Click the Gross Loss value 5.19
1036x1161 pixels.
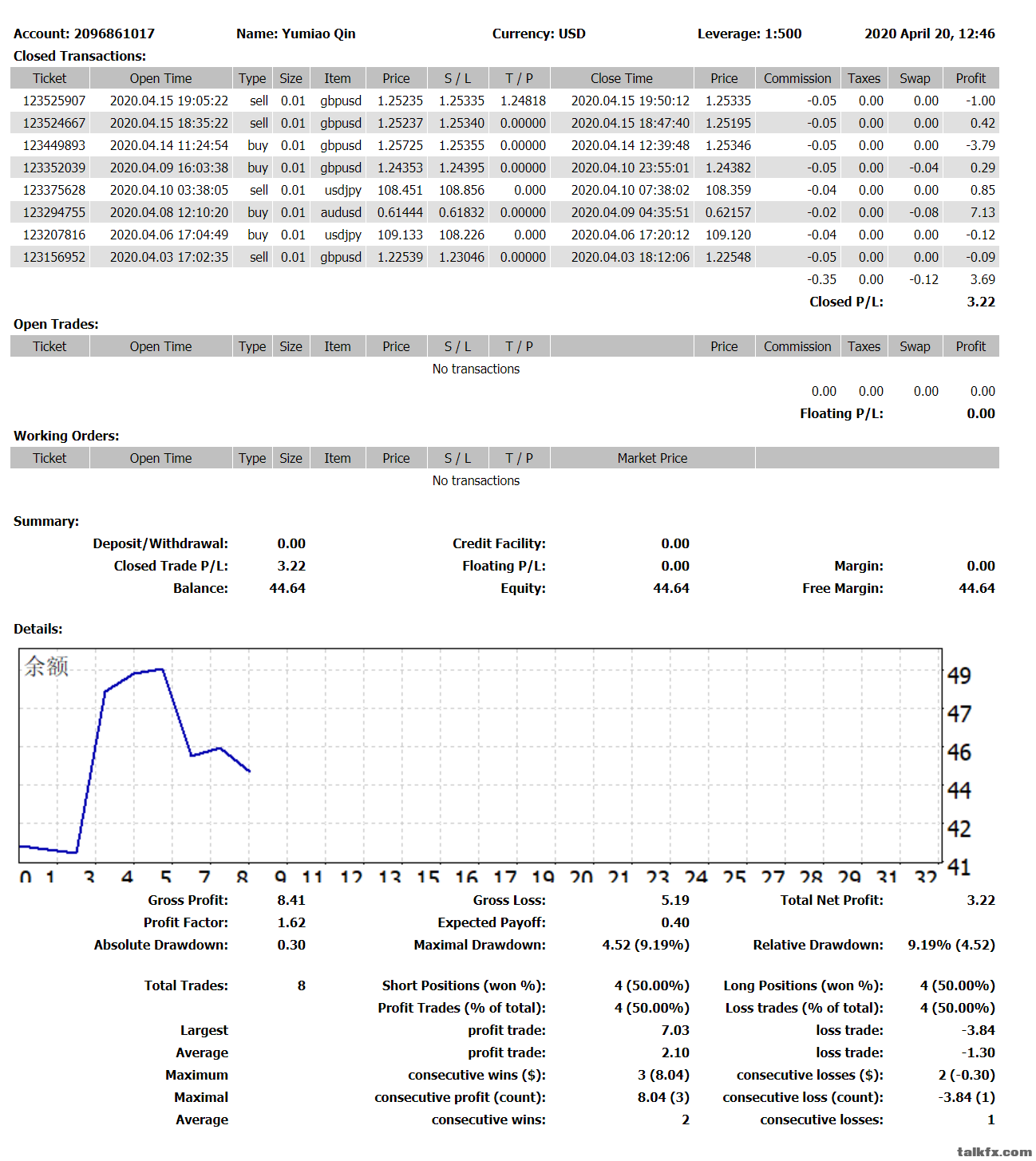pos(675,900)
